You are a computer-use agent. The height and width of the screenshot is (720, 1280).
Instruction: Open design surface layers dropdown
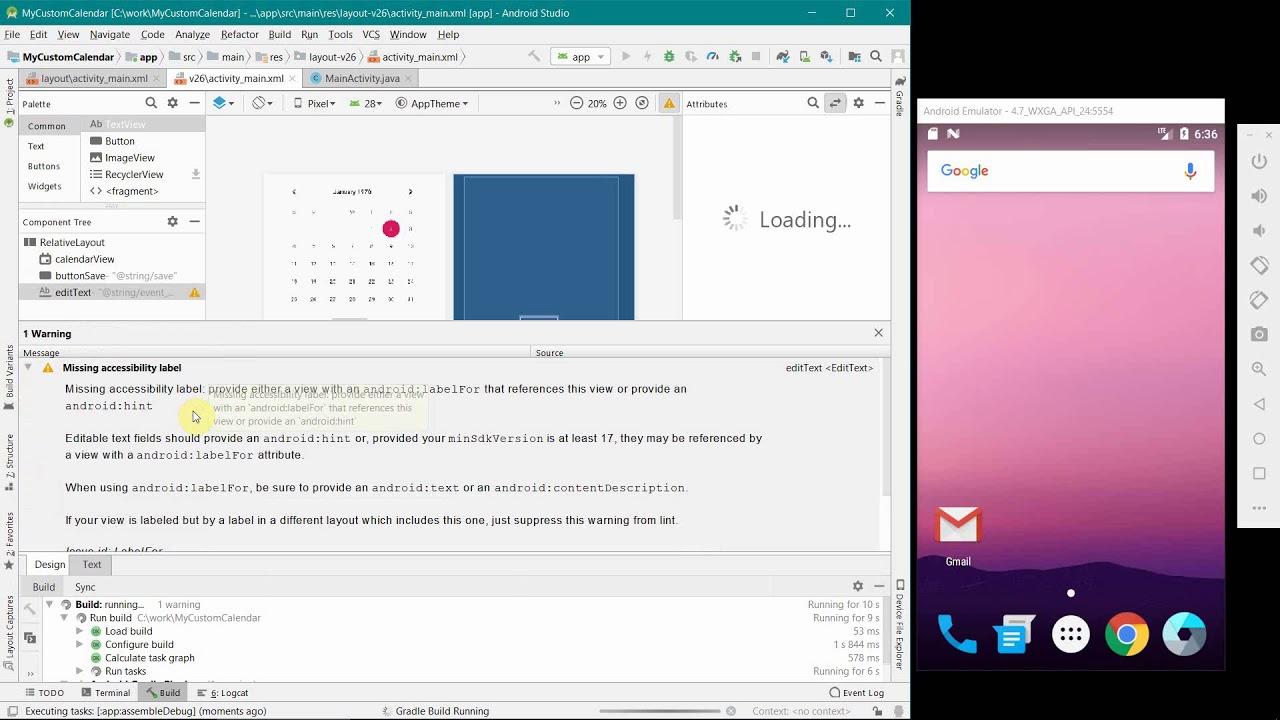(x=223, y=103)
